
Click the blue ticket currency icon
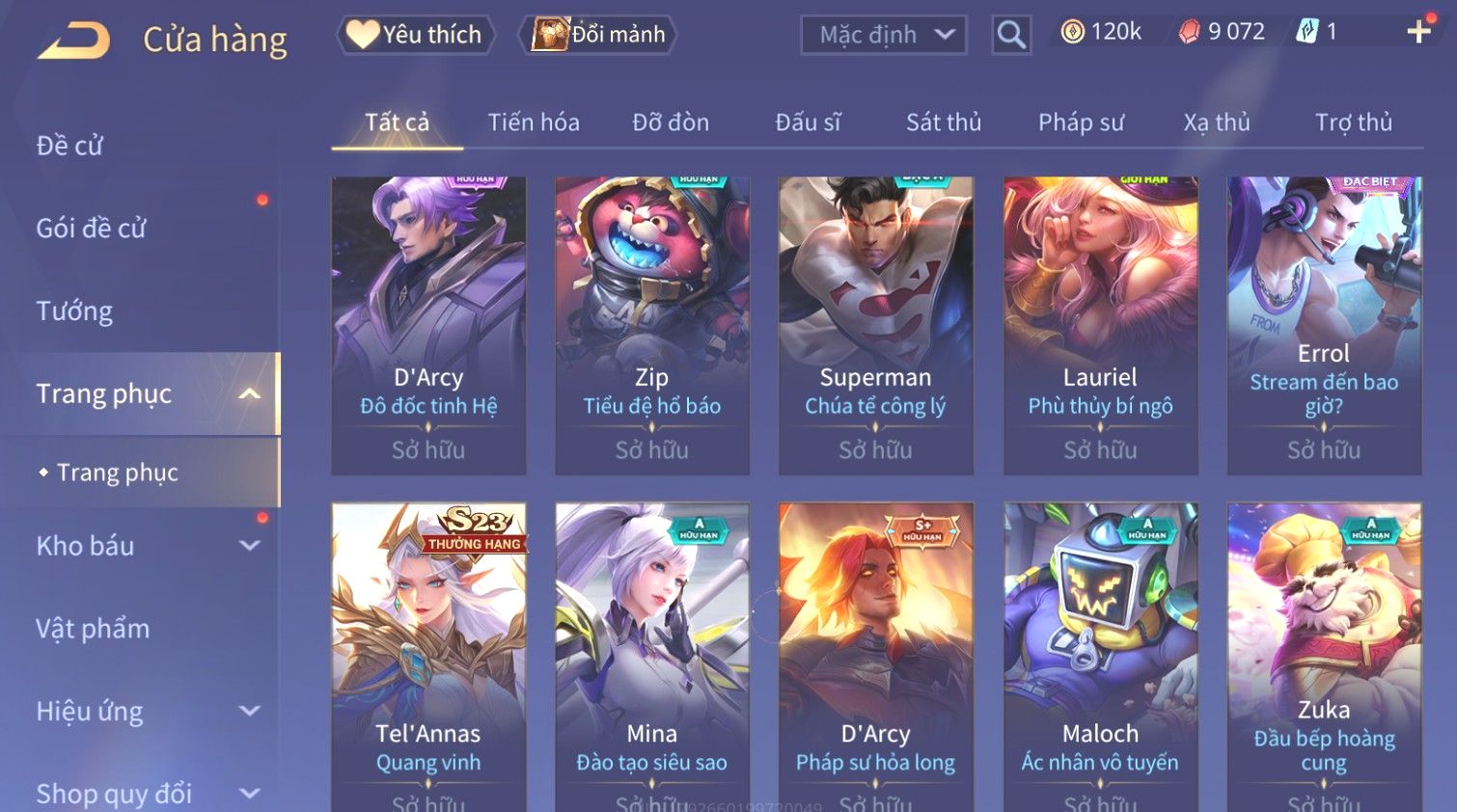(1306, 32)
